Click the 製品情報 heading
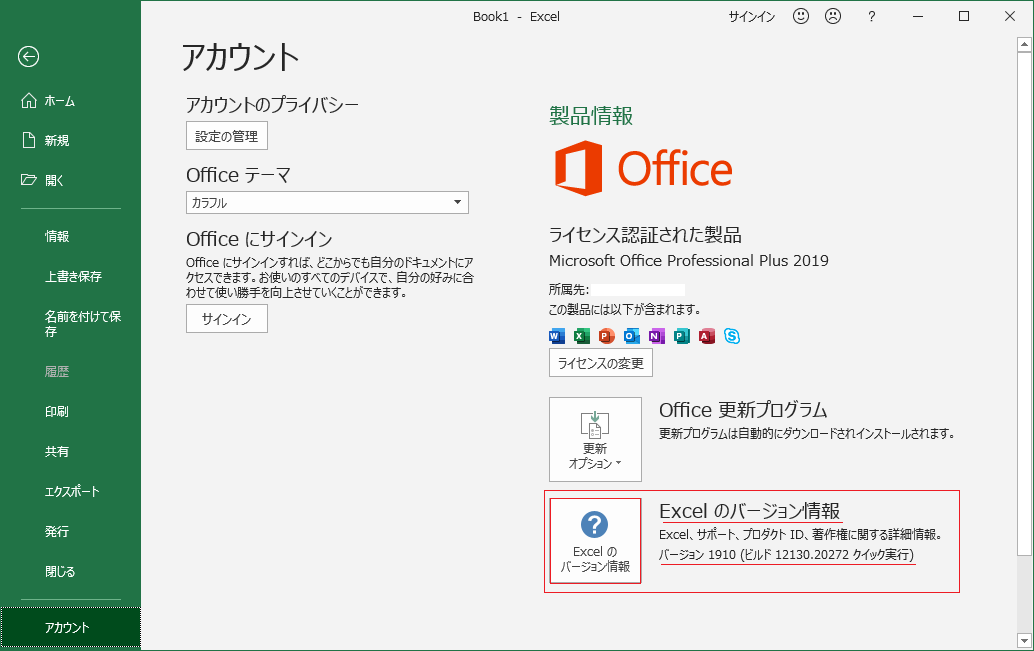Image resolution: width=1034 pixels, height=651 pixels. [591, 116]
